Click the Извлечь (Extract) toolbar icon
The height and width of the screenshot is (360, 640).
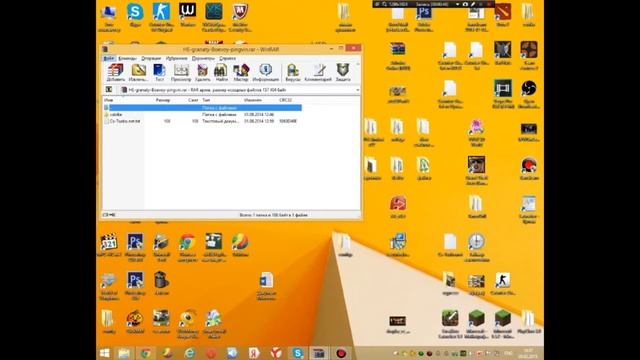point(138,73)
